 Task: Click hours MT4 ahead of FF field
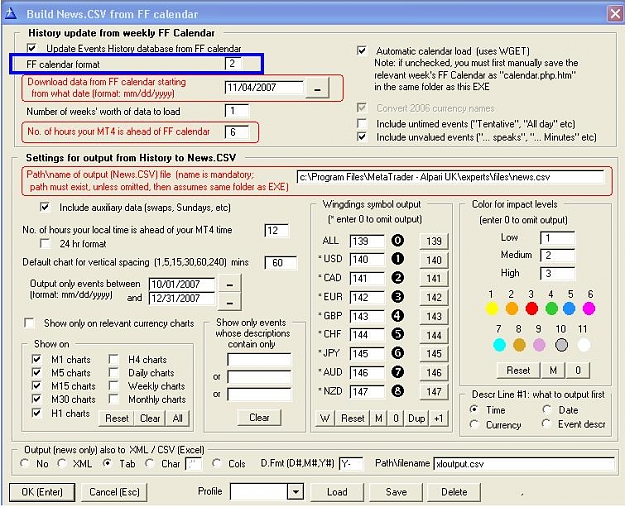pyautogui.click(x=237, y=132)
